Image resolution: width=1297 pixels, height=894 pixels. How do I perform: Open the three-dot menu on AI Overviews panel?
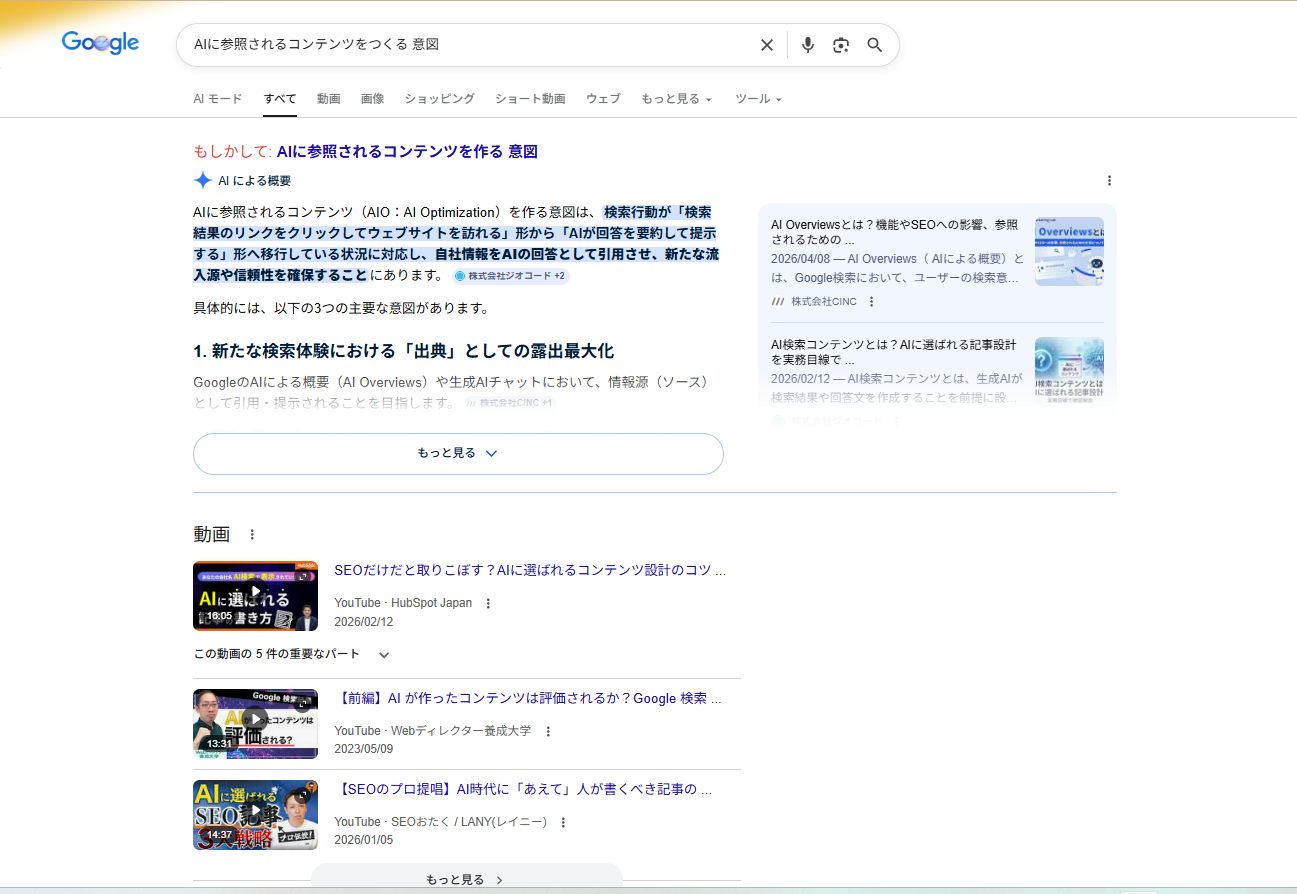click(1110, 181)
